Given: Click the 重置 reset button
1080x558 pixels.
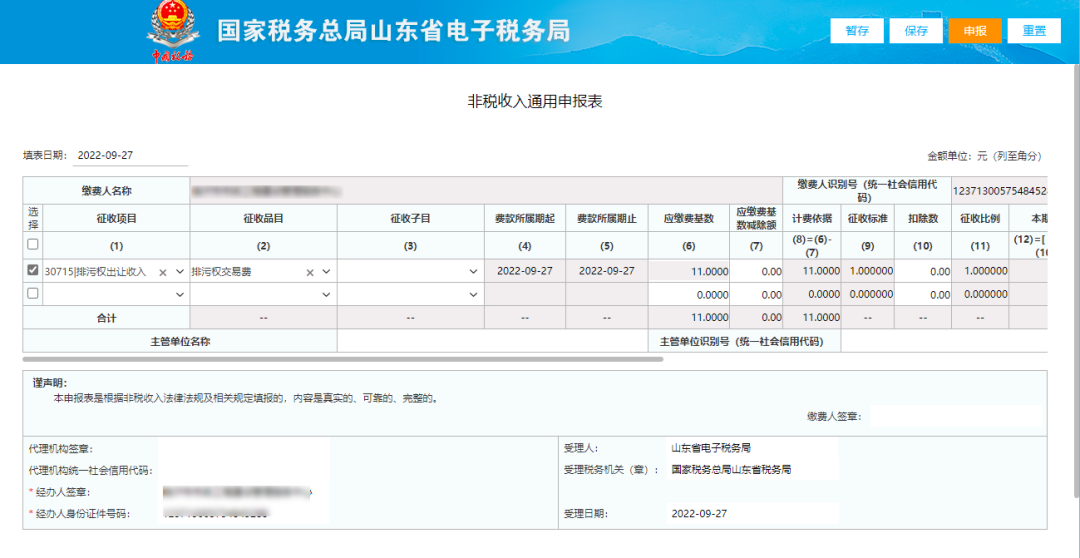Looking at the screenshot, I should tap(1034, 31).
